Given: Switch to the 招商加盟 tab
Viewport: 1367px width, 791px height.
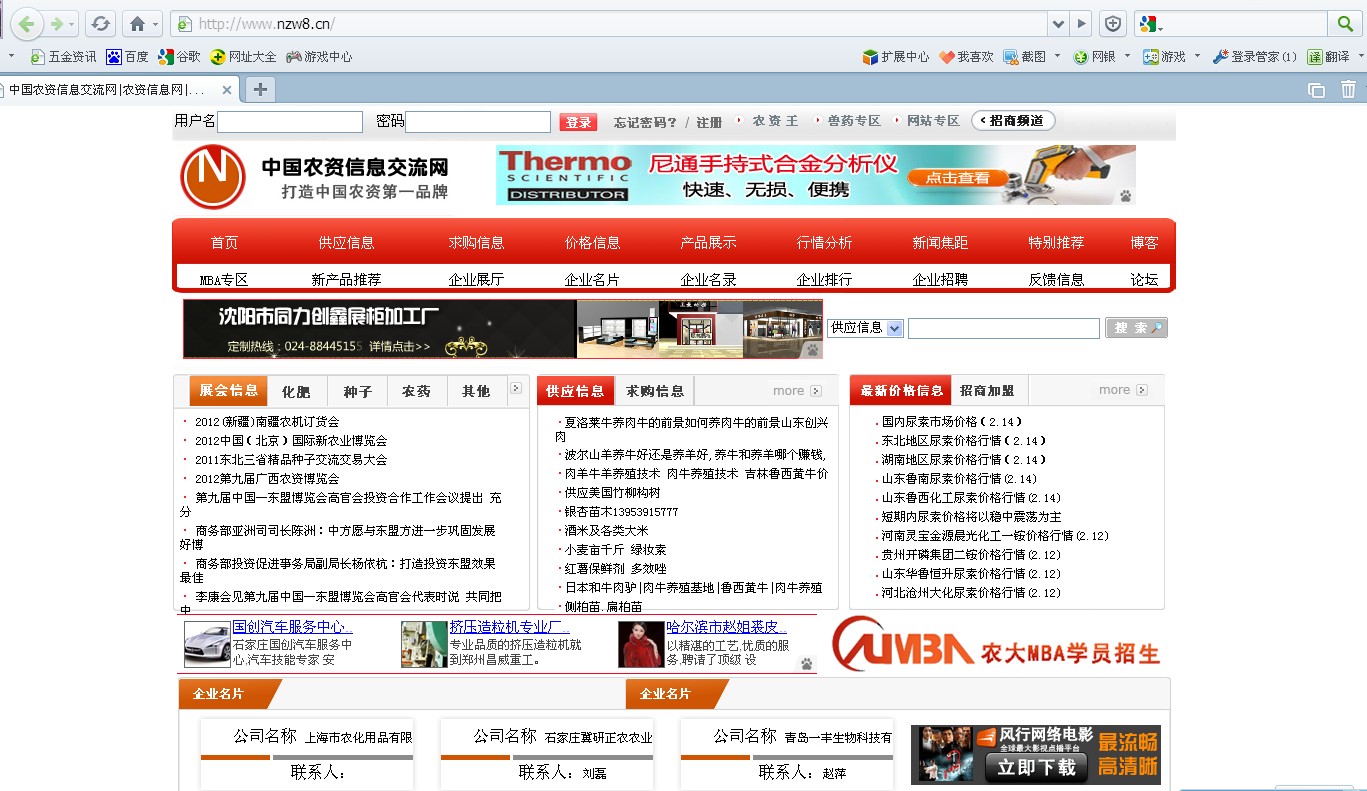Looking at the screenshot, I should point(987,391).
